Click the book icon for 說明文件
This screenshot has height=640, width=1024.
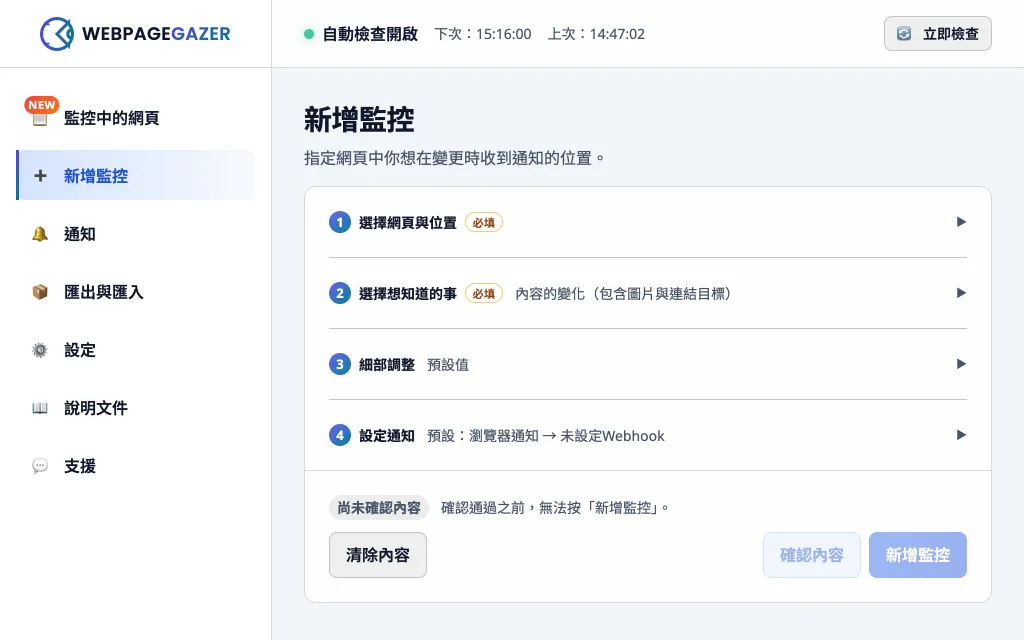(x=40, y=408)
